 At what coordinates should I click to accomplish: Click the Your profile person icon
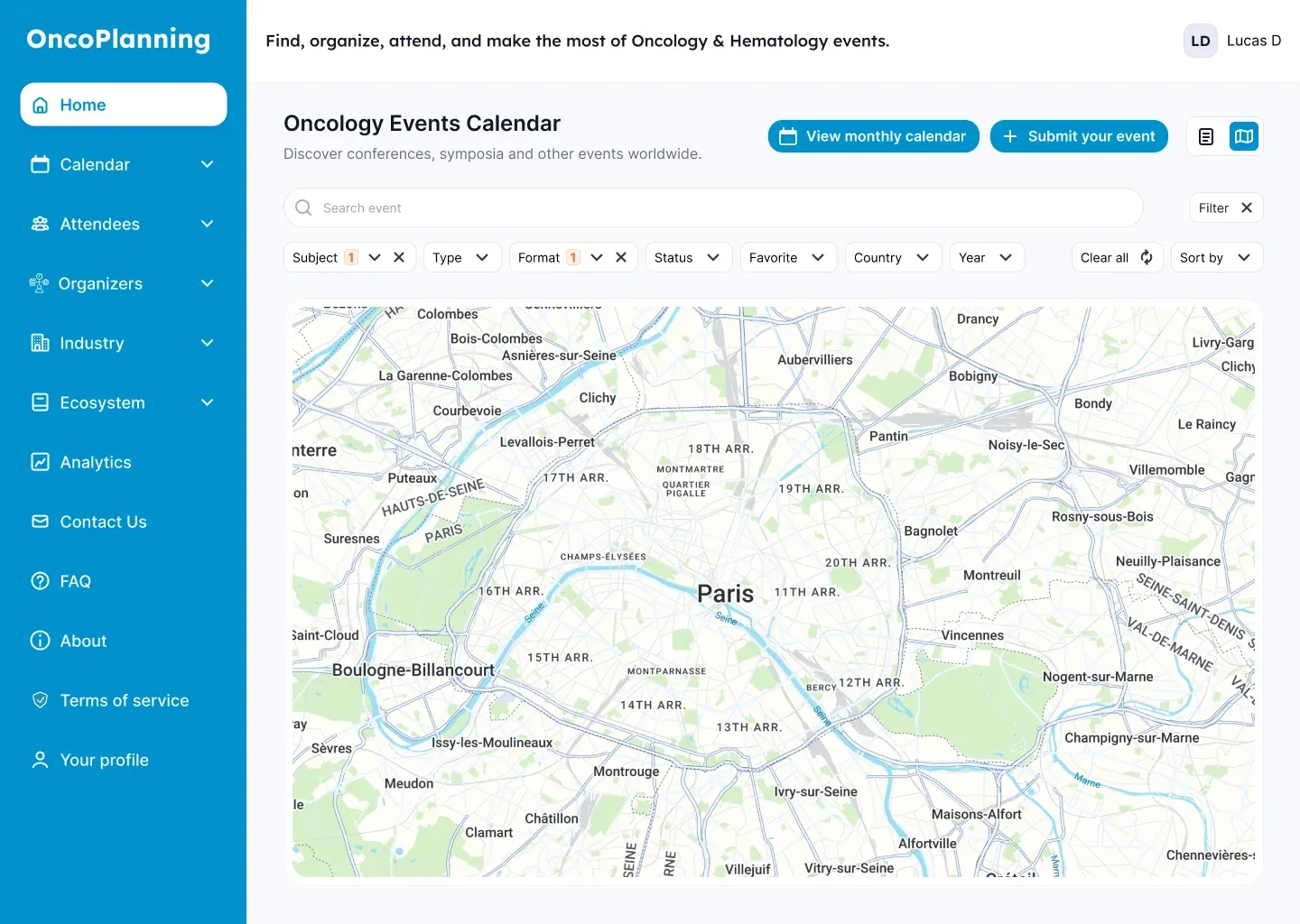coord(40,760)
